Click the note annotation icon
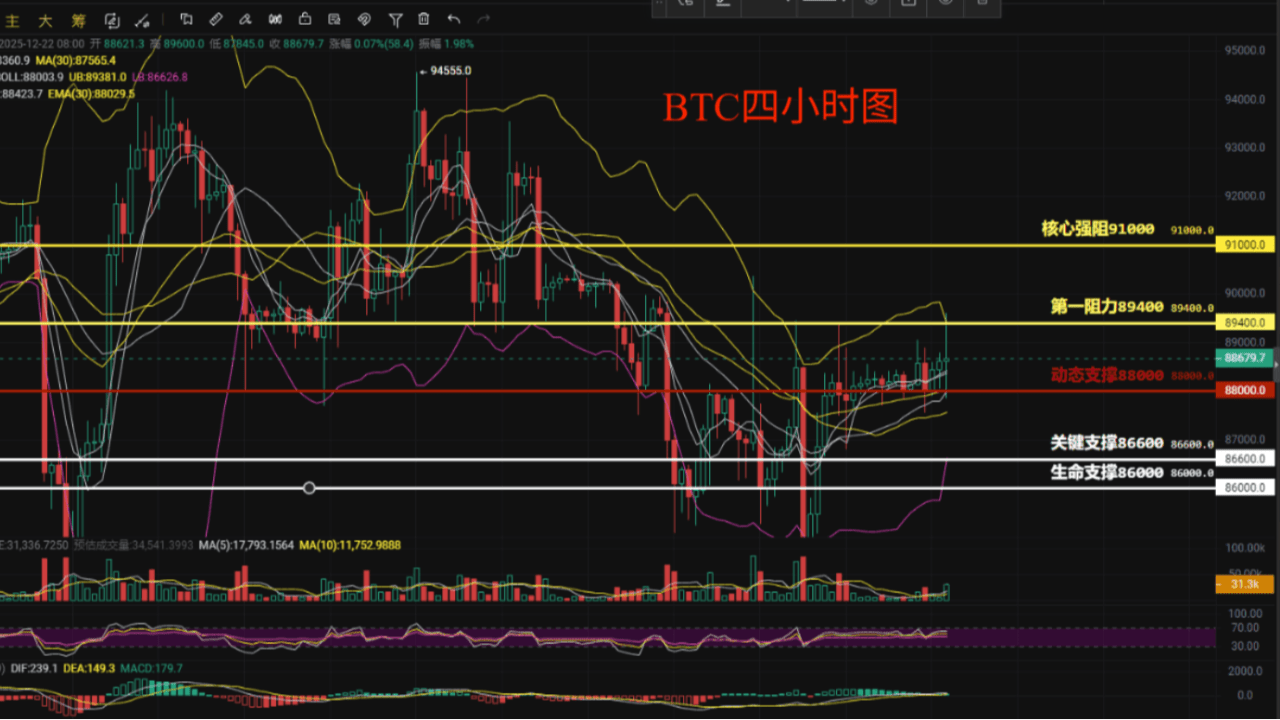 (335, 19)
